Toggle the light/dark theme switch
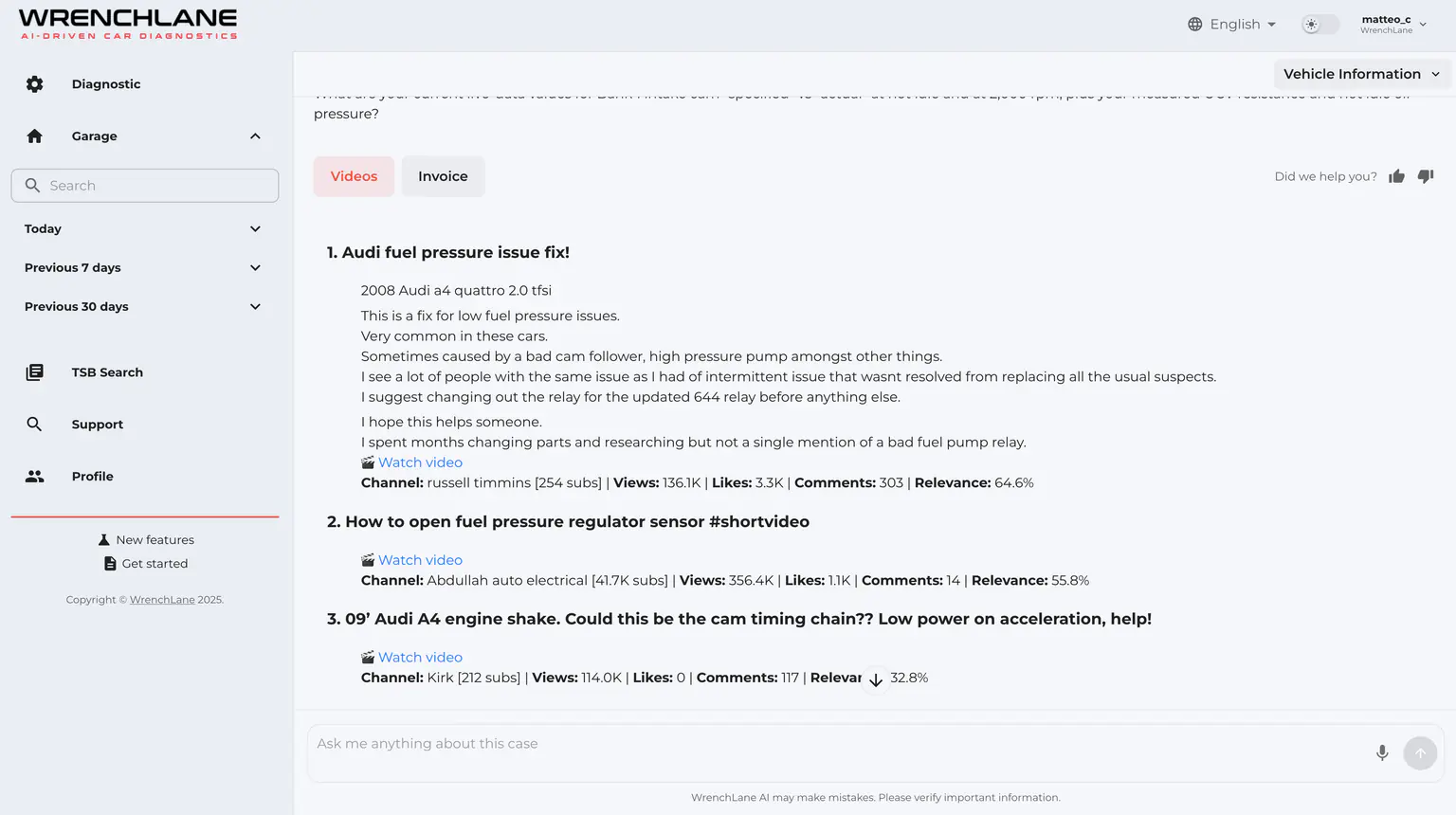The height and width of the screenshot is (815, 1456). [x=1319, y=25]
